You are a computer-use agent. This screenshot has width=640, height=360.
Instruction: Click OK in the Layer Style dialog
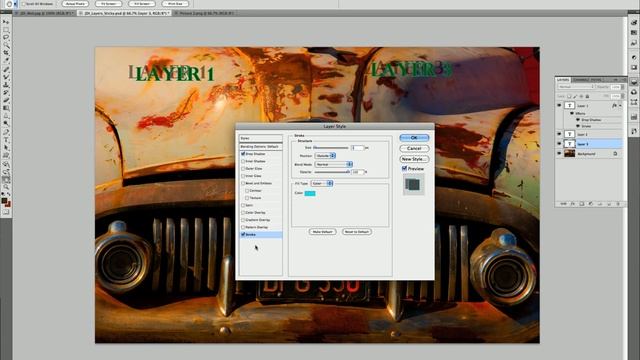414,138
